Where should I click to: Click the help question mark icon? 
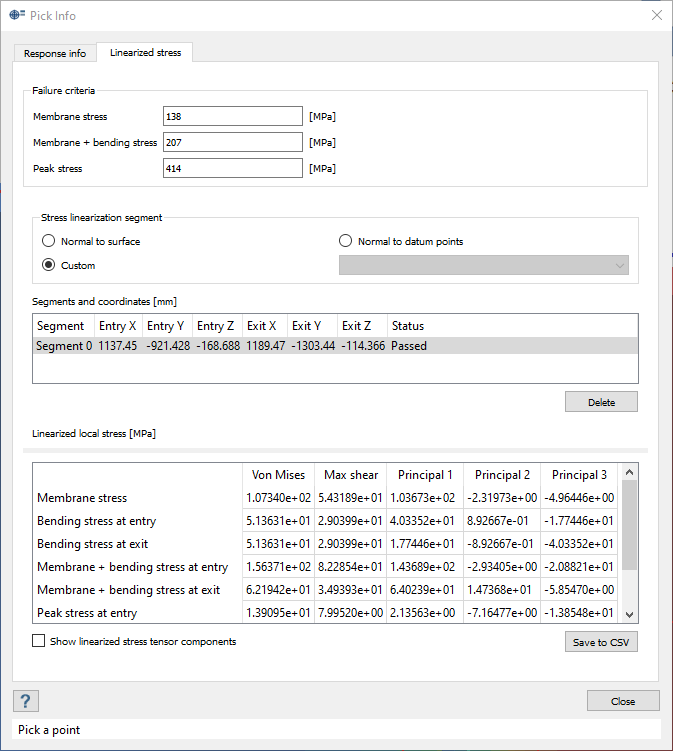(x=25, y=701)
